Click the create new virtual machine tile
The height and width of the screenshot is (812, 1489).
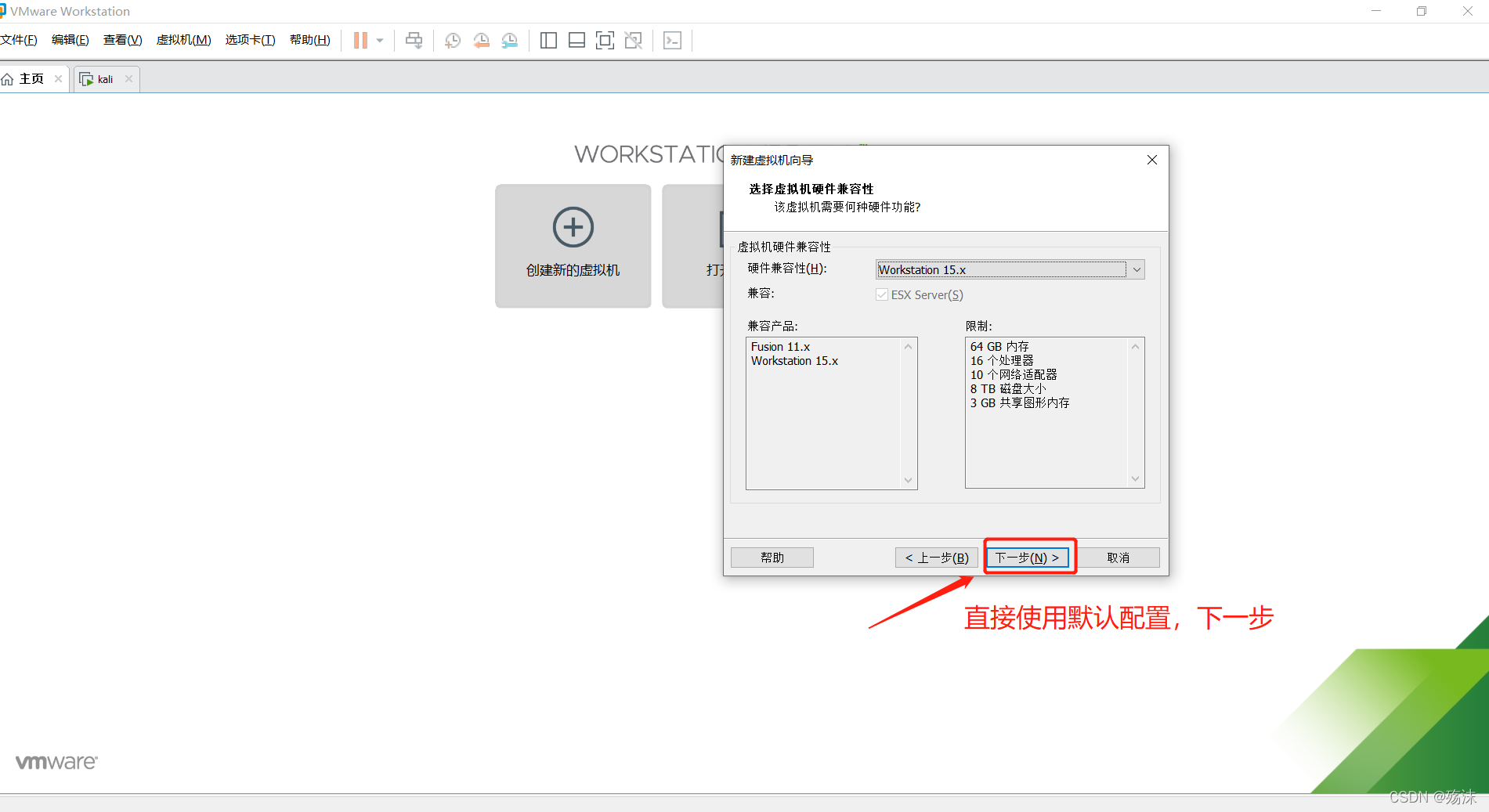click(x=573, y=246)
